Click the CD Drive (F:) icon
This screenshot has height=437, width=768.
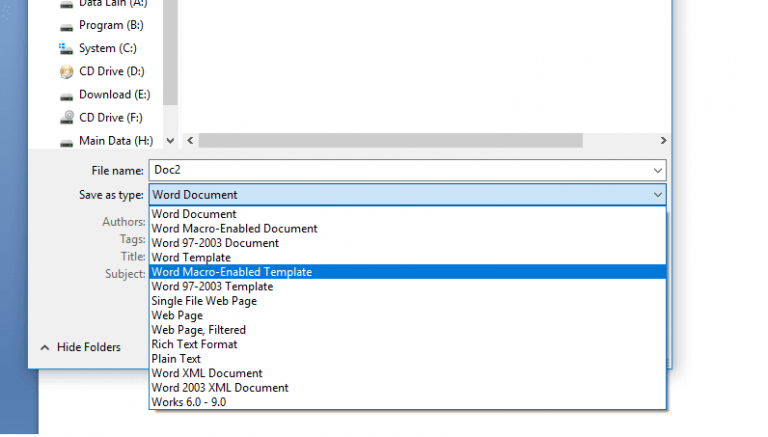click(66, 118)
